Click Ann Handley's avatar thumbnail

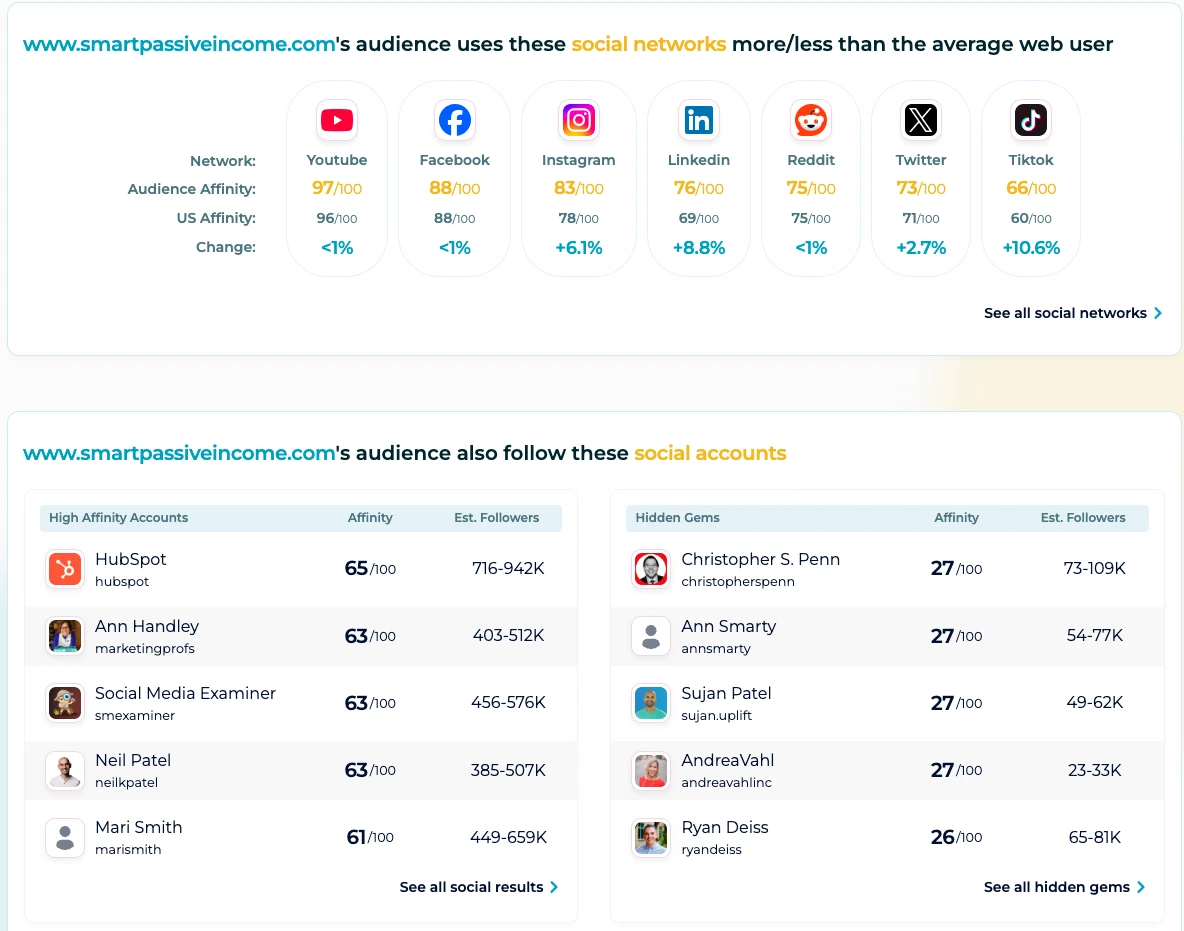tap(65, 636)
